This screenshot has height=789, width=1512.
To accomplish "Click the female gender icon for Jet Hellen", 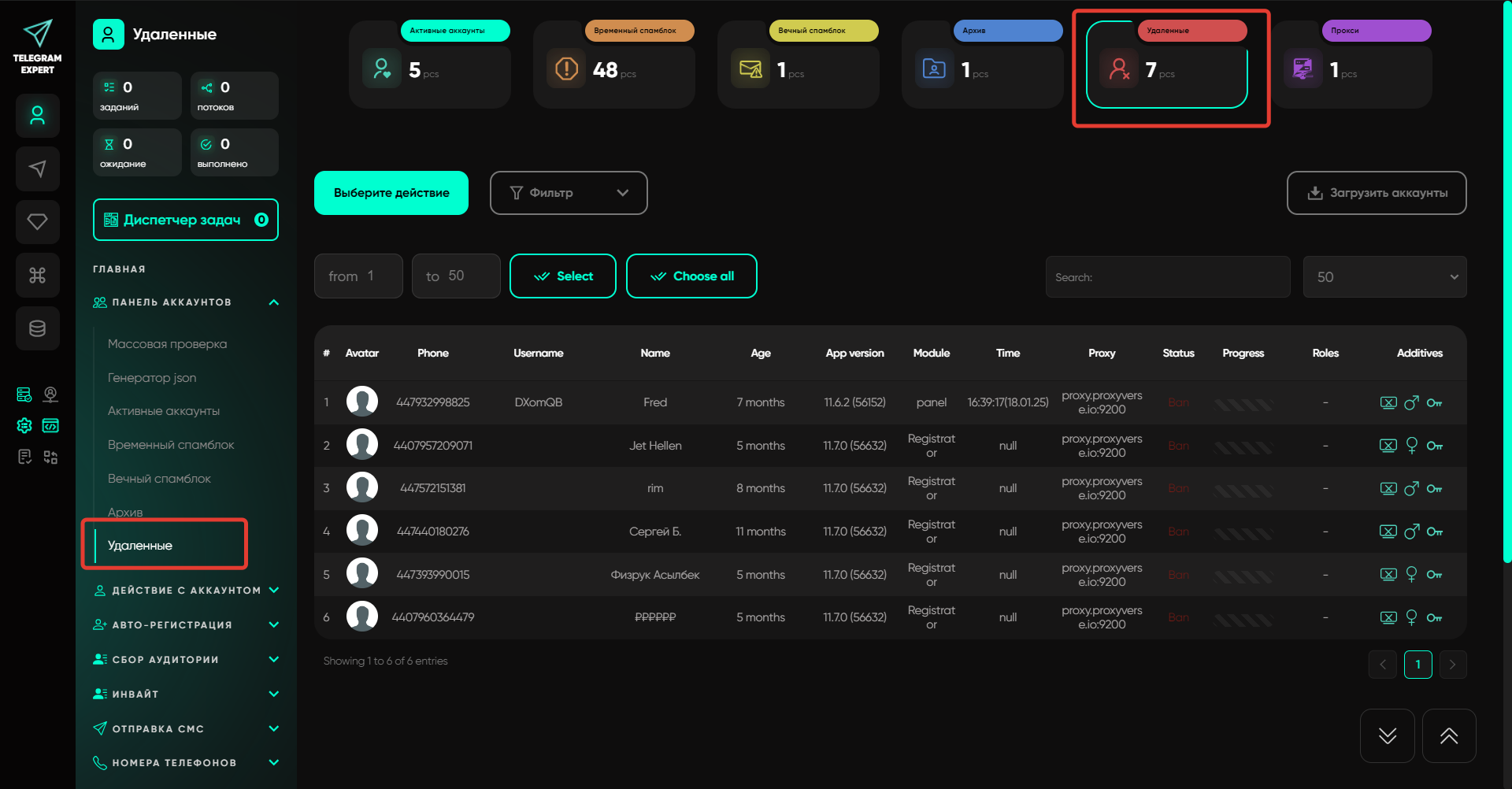I will click(x=1411, y=446).
